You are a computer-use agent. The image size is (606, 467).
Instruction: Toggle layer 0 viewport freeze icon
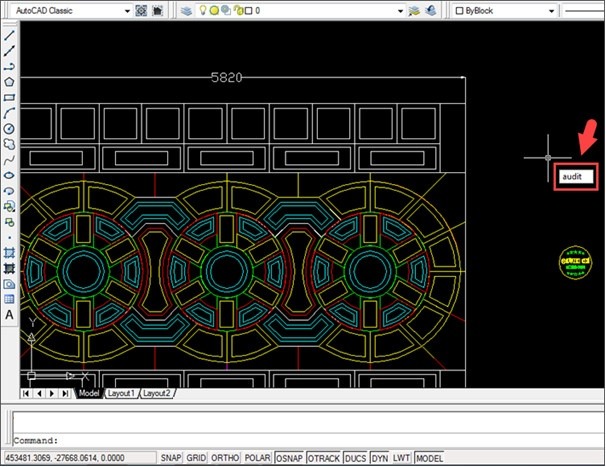[226, 11]
